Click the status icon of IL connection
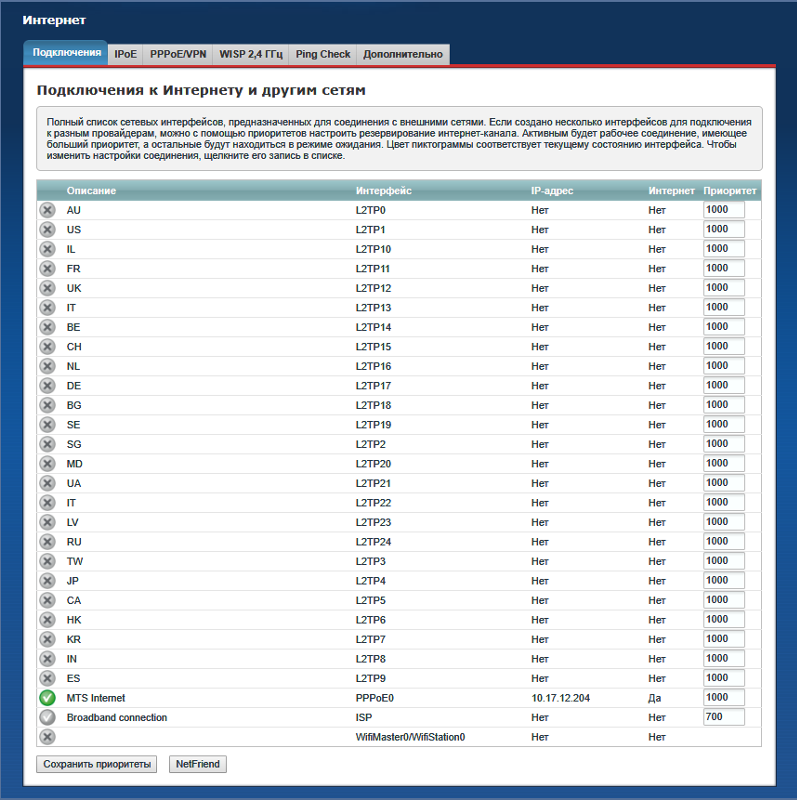797x800 pixels. (47, 249)
